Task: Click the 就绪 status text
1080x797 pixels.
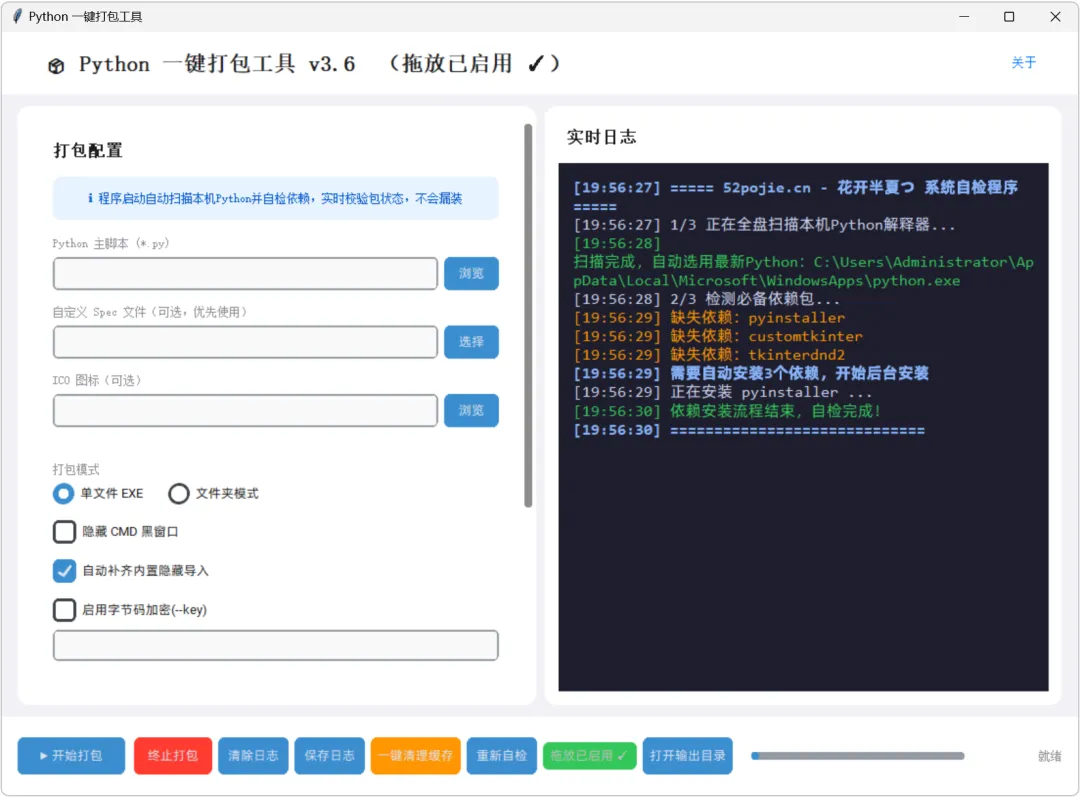Action: (x=1049, y=756)
